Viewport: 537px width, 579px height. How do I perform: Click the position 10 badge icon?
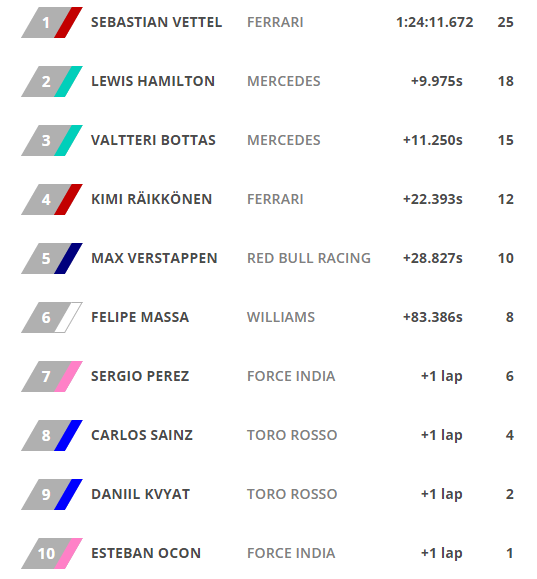[52, 553]
